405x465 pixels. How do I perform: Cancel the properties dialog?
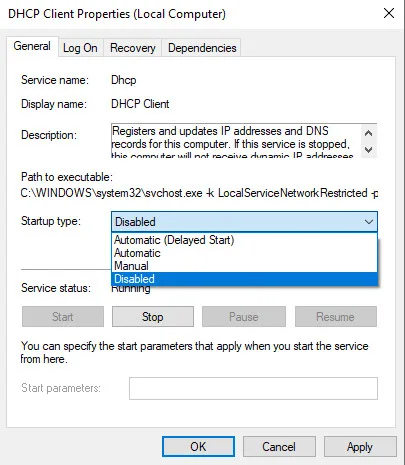279,447
